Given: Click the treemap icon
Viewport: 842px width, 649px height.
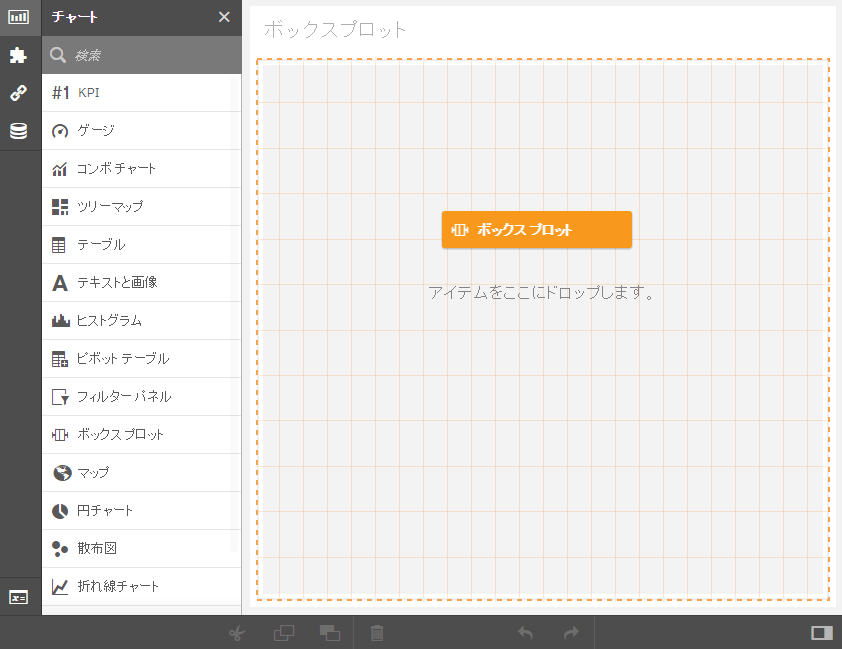Looking at the screenshot, I should [x=60, y=207].
